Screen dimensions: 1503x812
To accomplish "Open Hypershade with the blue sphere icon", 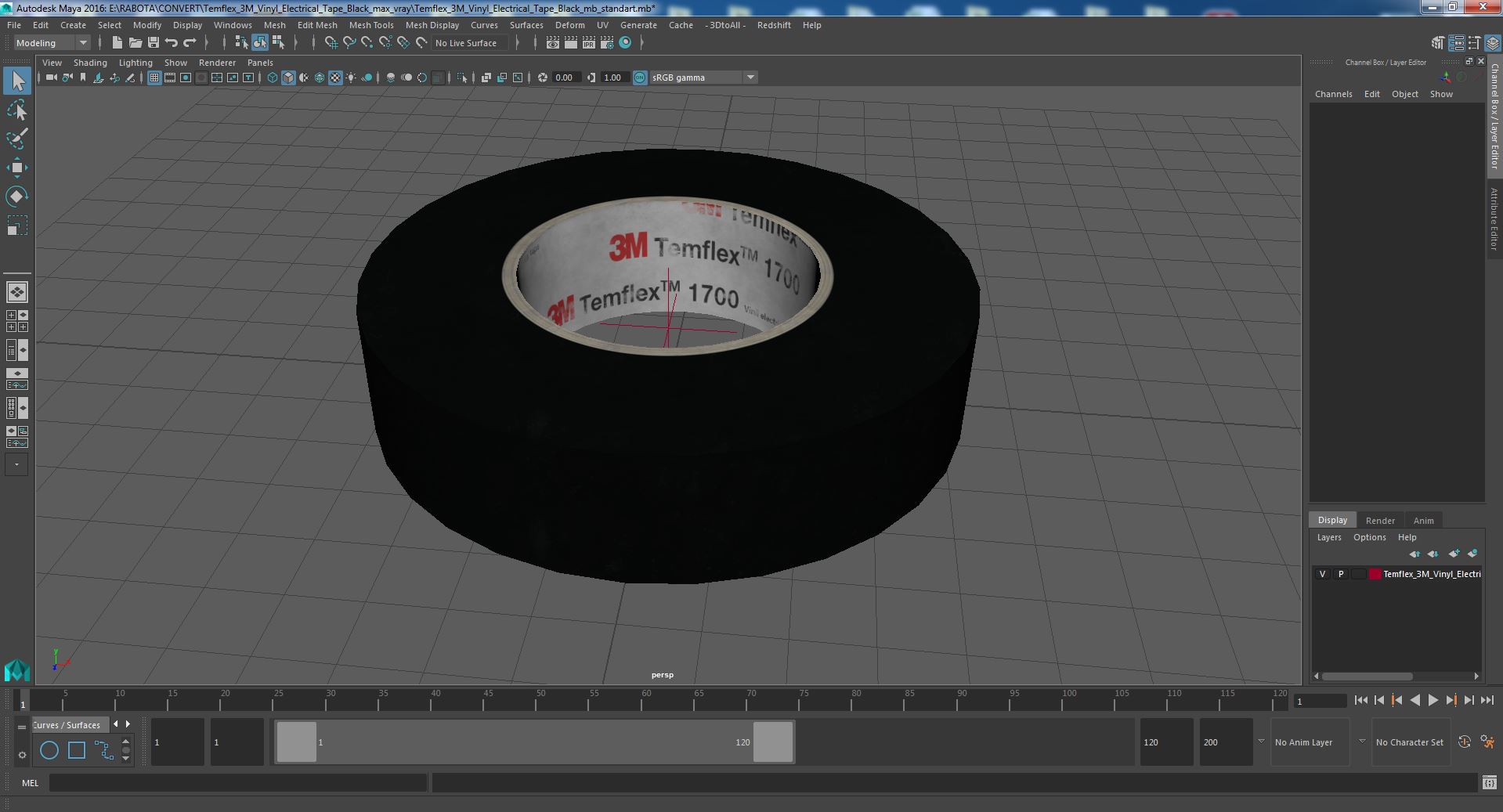I will pyautogui.click(x=625, y=43).
